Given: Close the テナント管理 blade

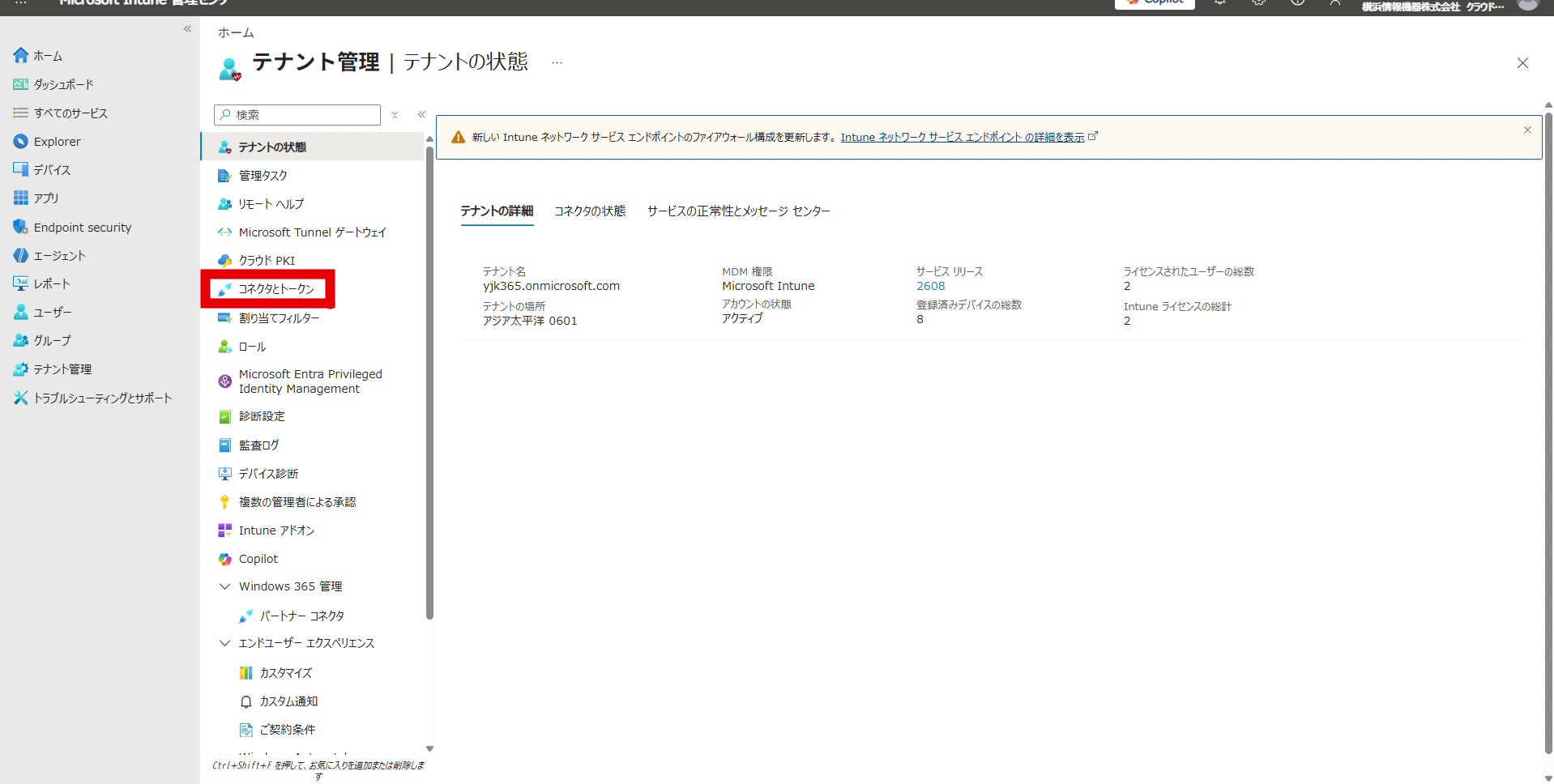Looking at the screenshot, I should coord(1522,63).
